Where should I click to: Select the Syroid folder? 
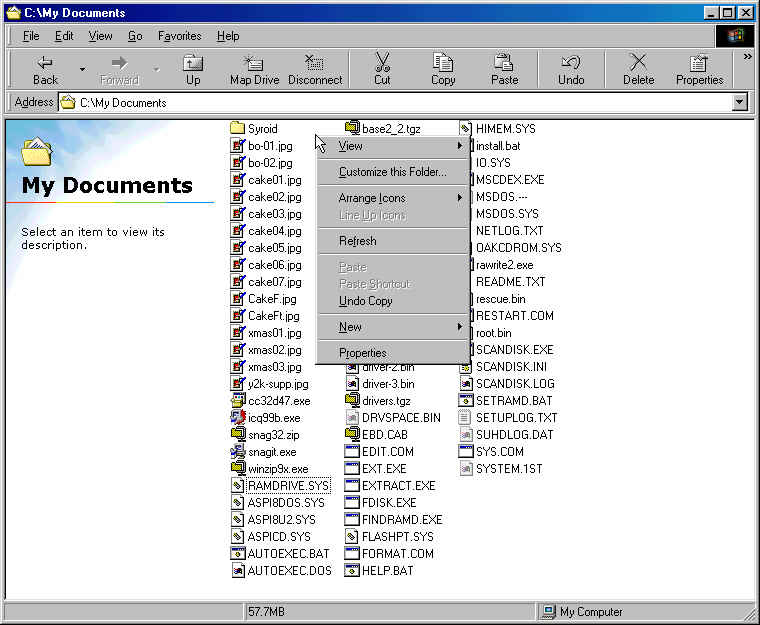point(262,128)
